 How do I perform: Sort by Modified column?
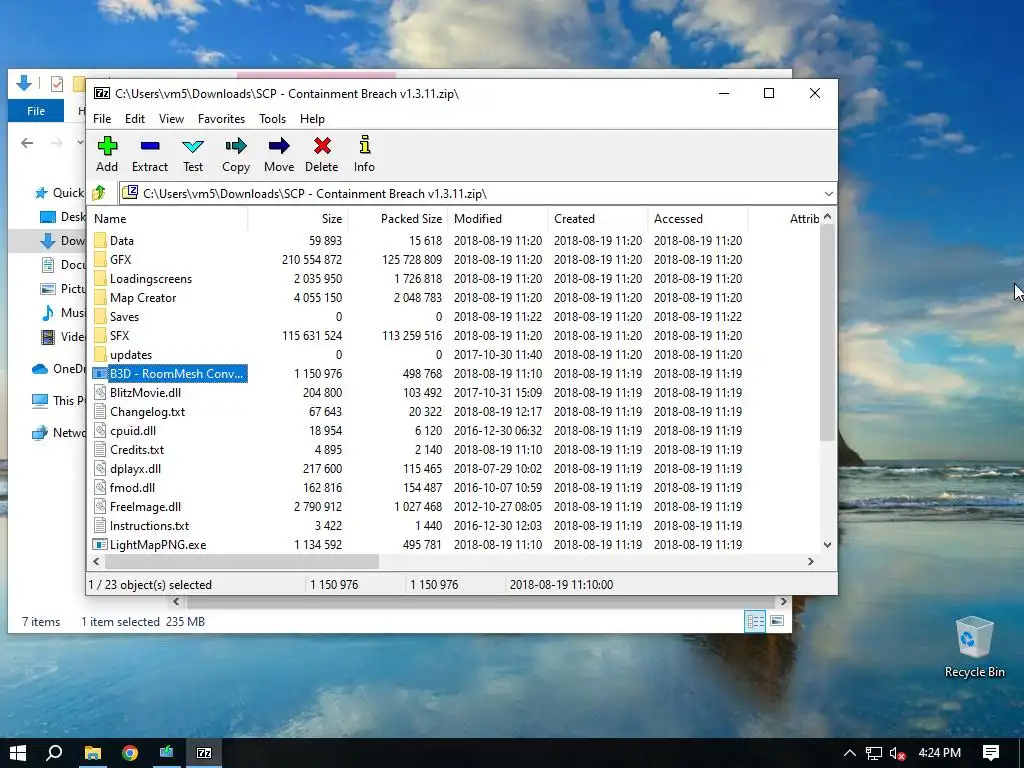pos(498,219)
